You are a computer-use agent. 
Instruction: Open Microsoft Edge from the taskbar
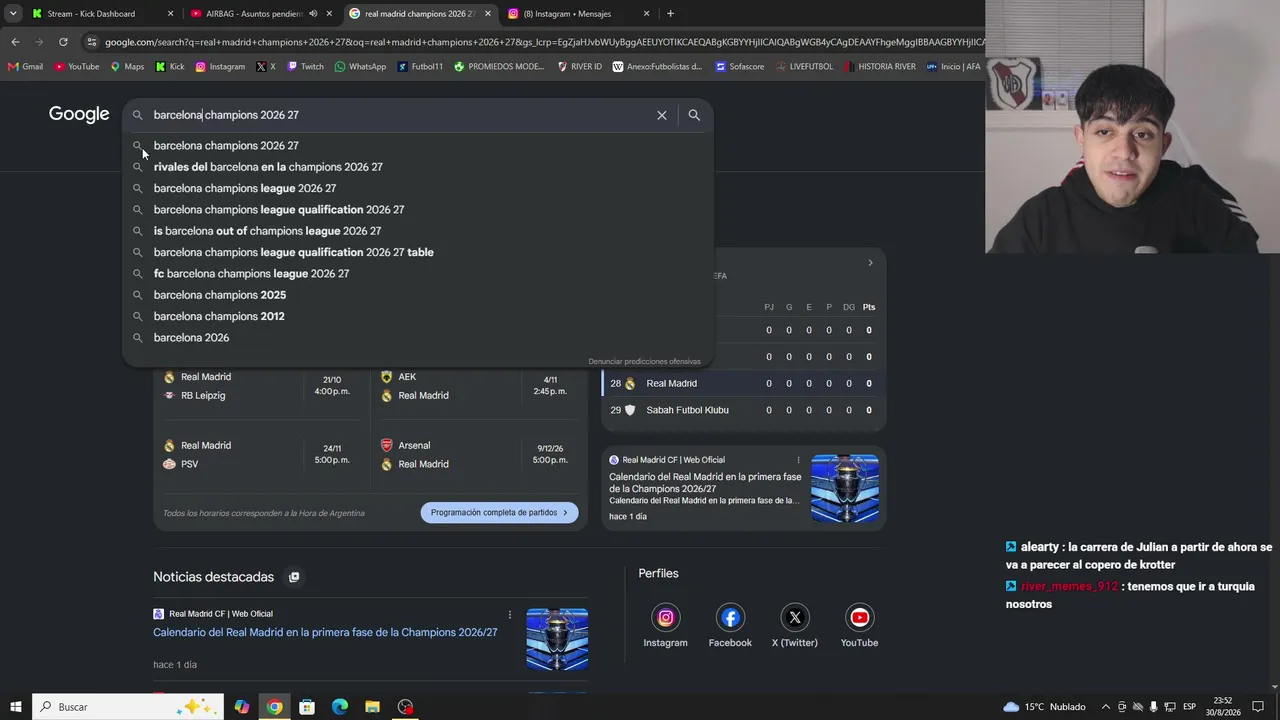[340, 707]
